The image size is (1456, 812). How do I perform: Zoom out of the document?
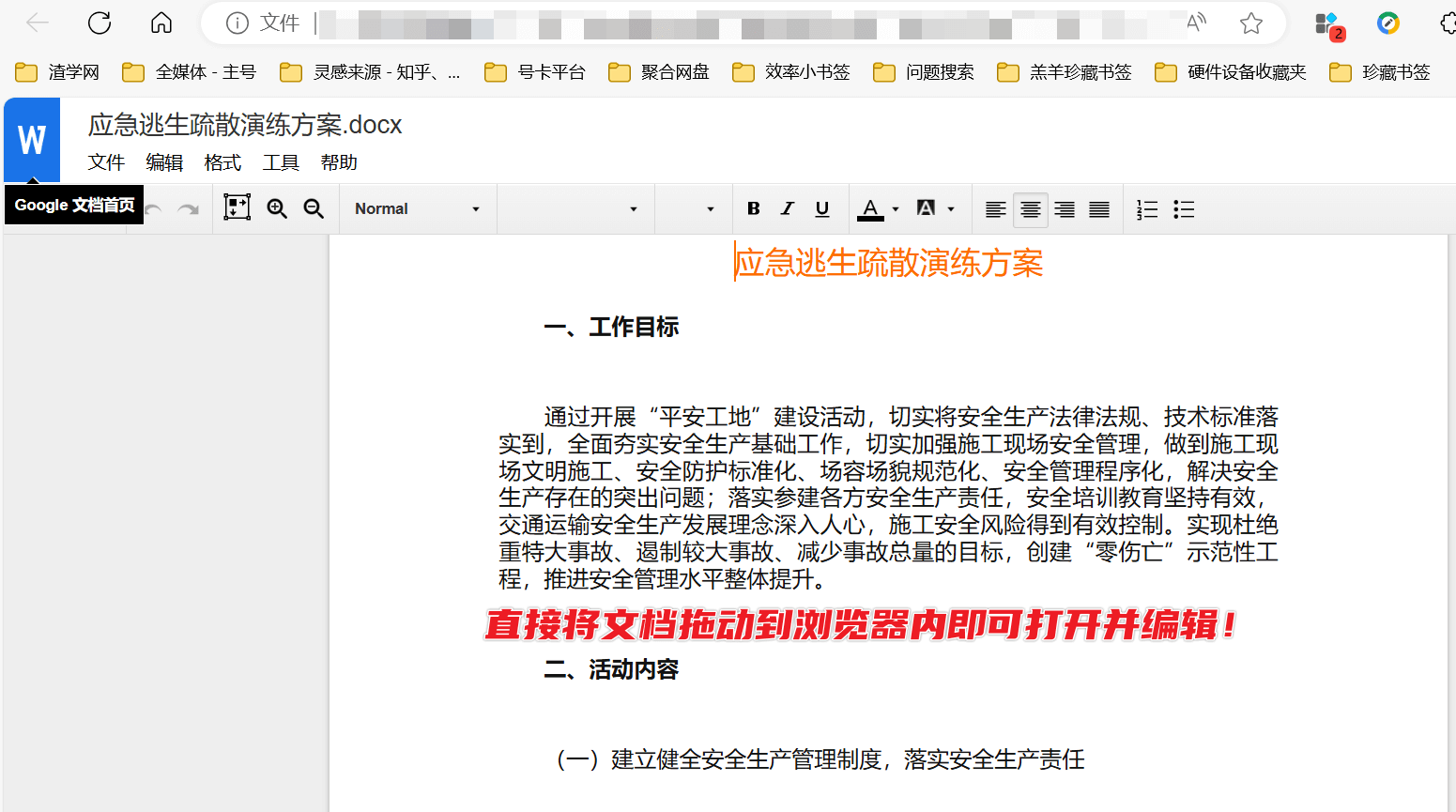click(x=314, y=208)
